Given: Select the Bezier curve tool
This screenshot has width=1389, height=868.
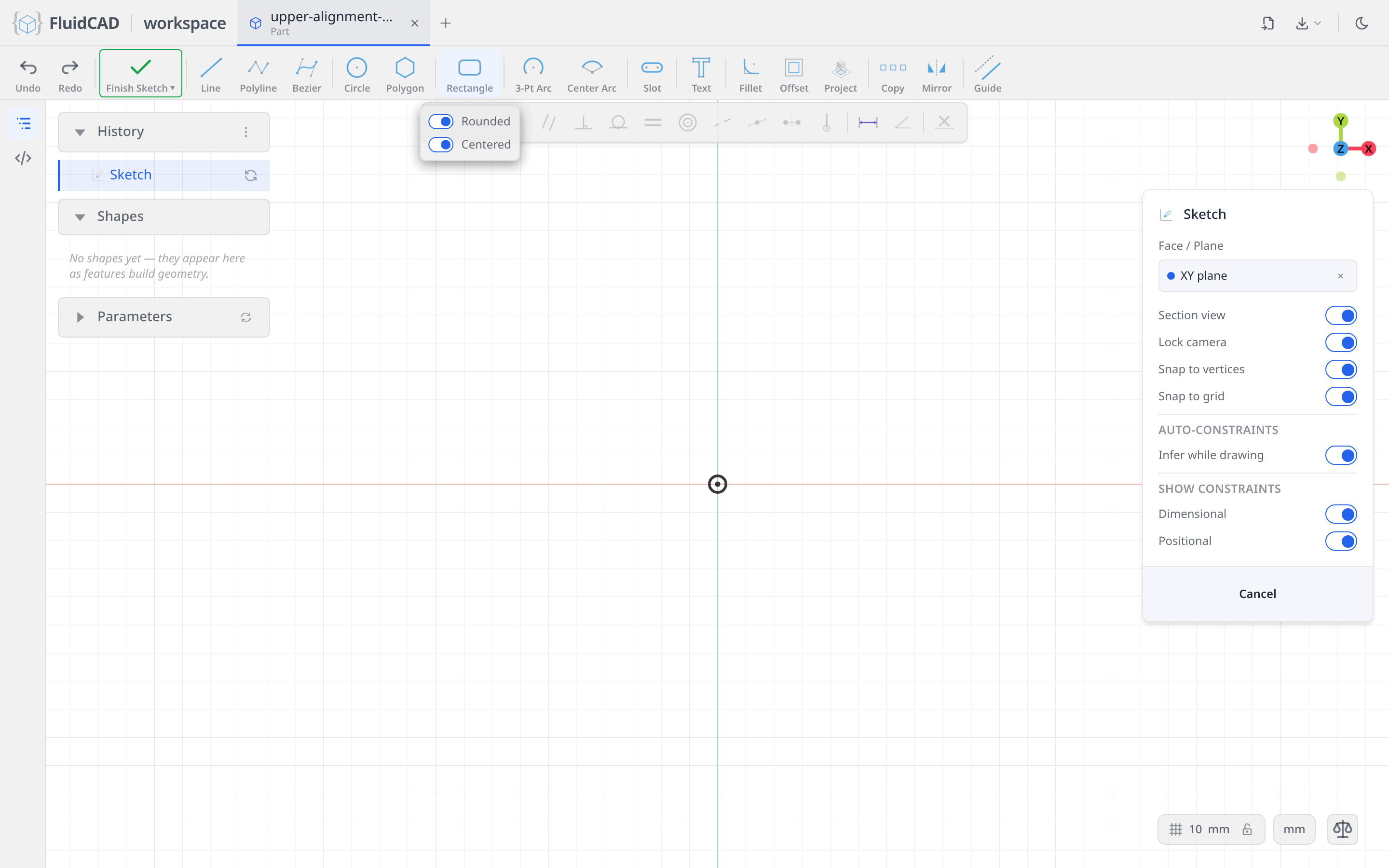Looking at the screenshot, I should tap(307, 75).
